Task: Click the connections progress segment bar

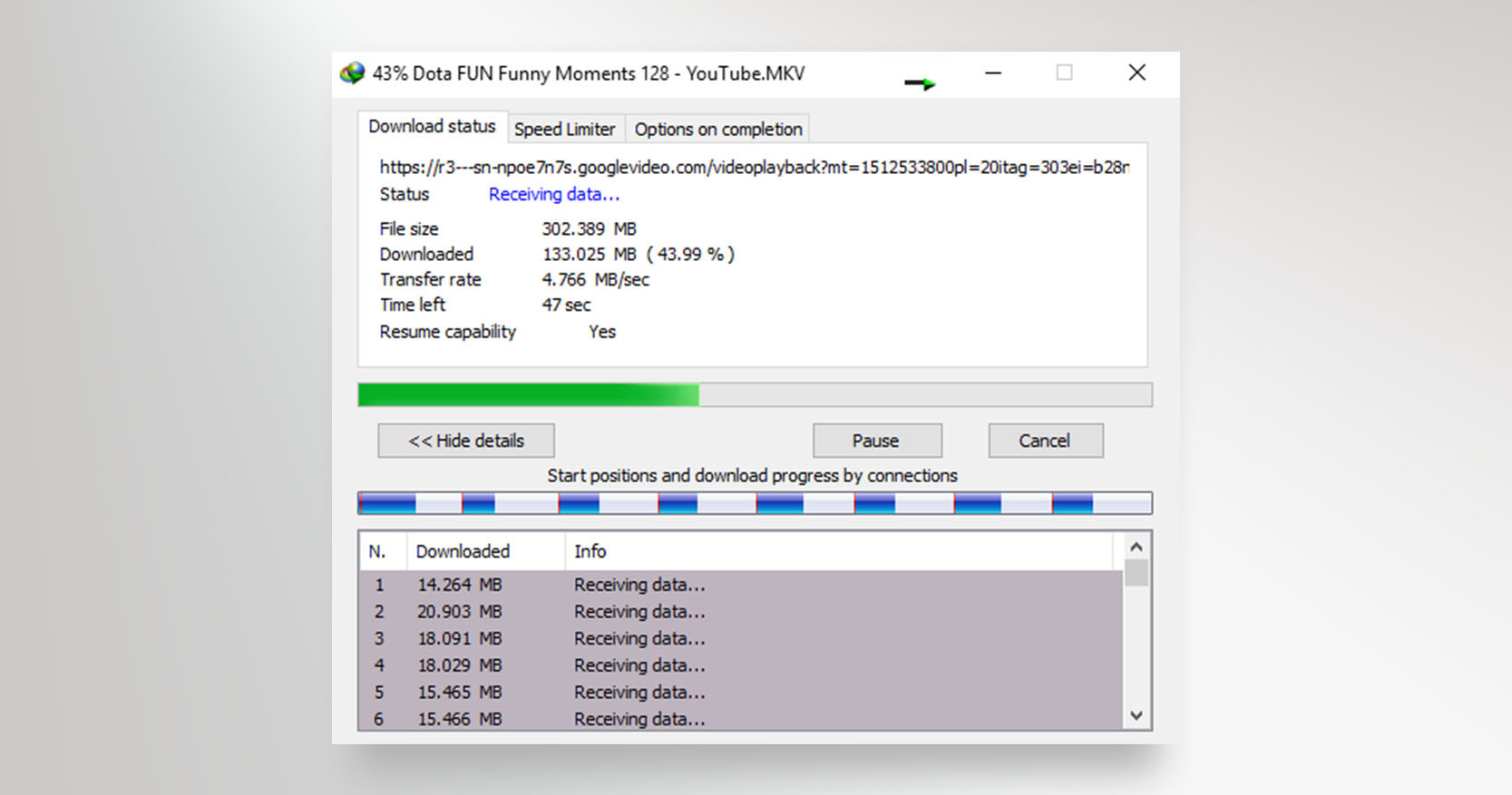Action: click(755, 503)
